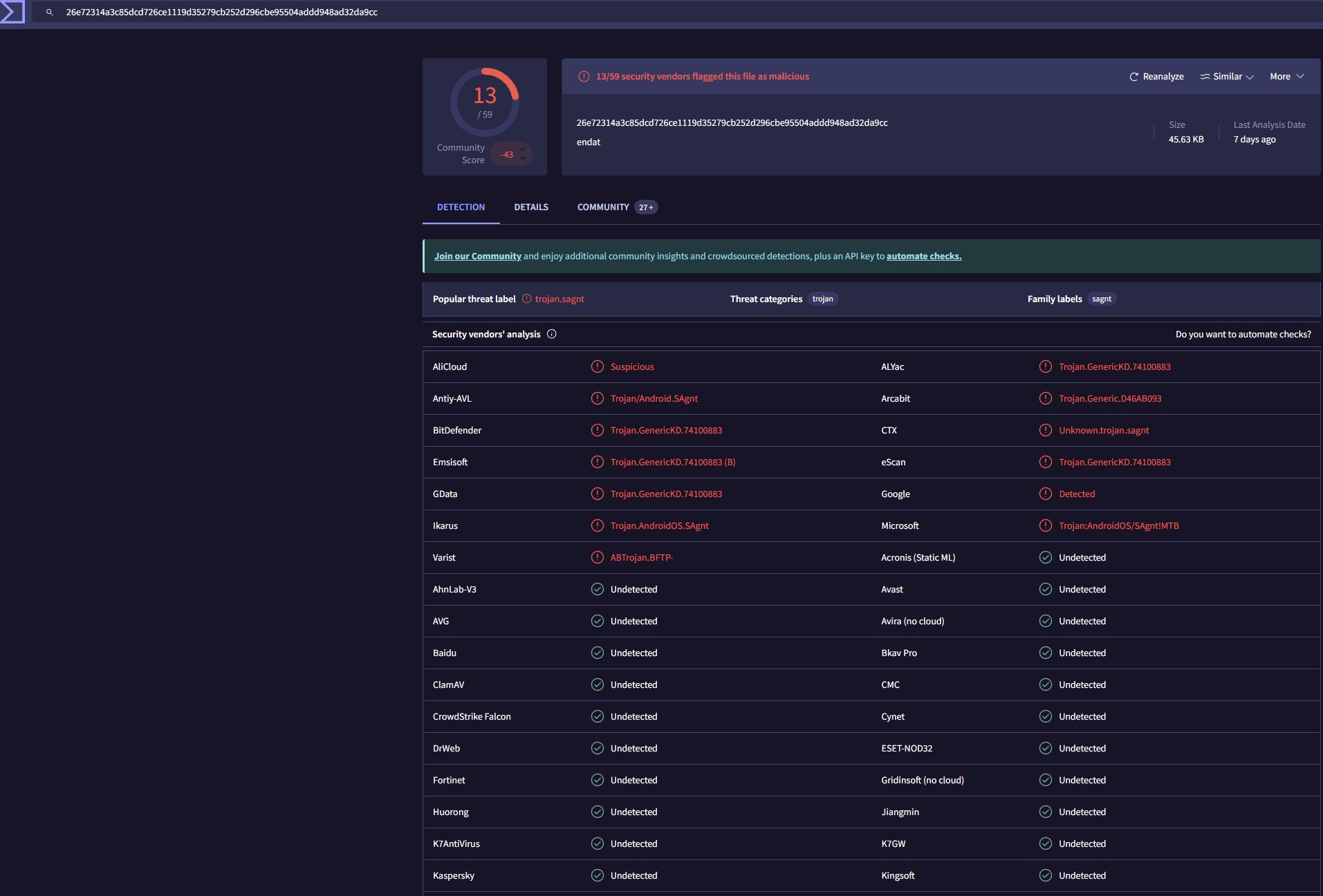Click ClamAV's undetected check icon

point(598,684)
